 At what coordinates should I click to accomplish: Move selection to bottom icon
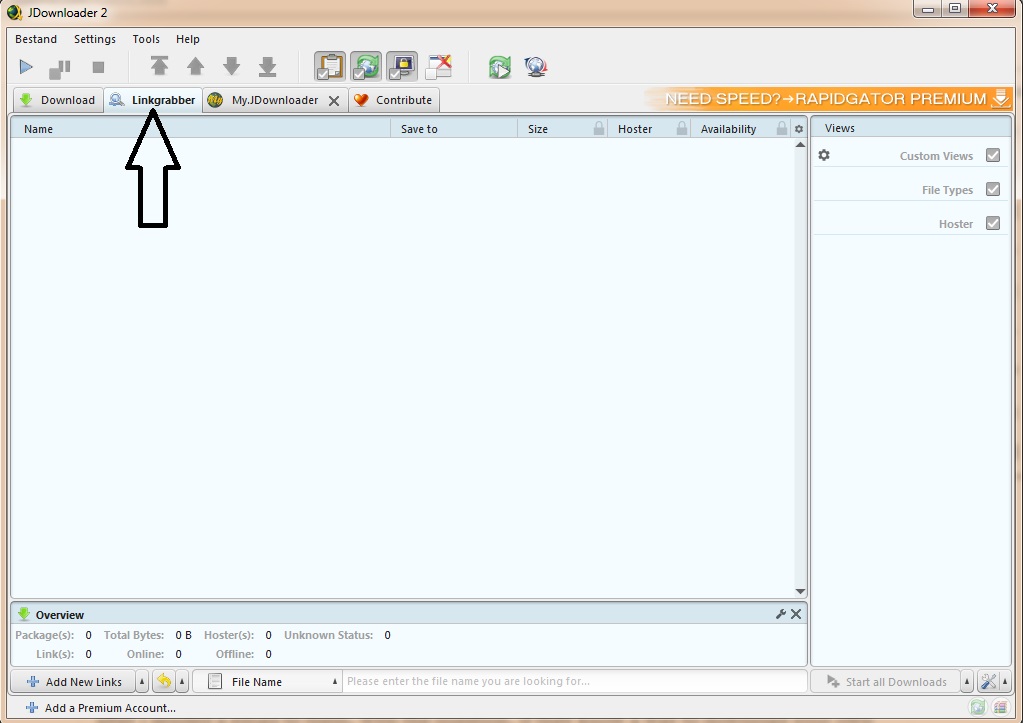(x=267, y=66)
